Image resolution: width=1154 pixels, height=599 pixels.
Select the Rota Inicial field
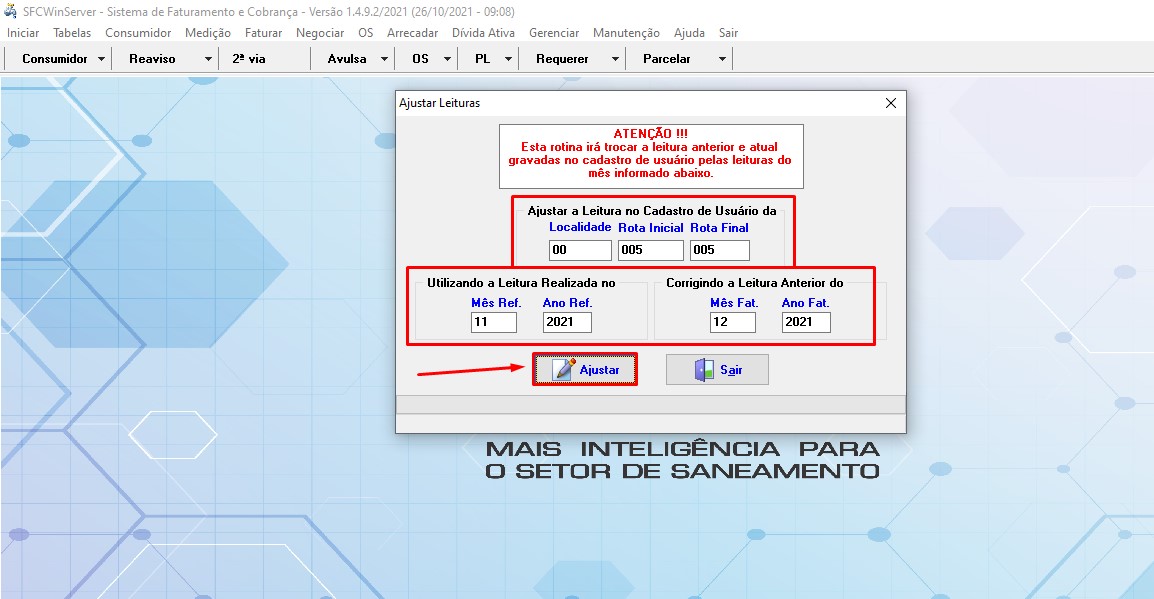pos(650,250)
